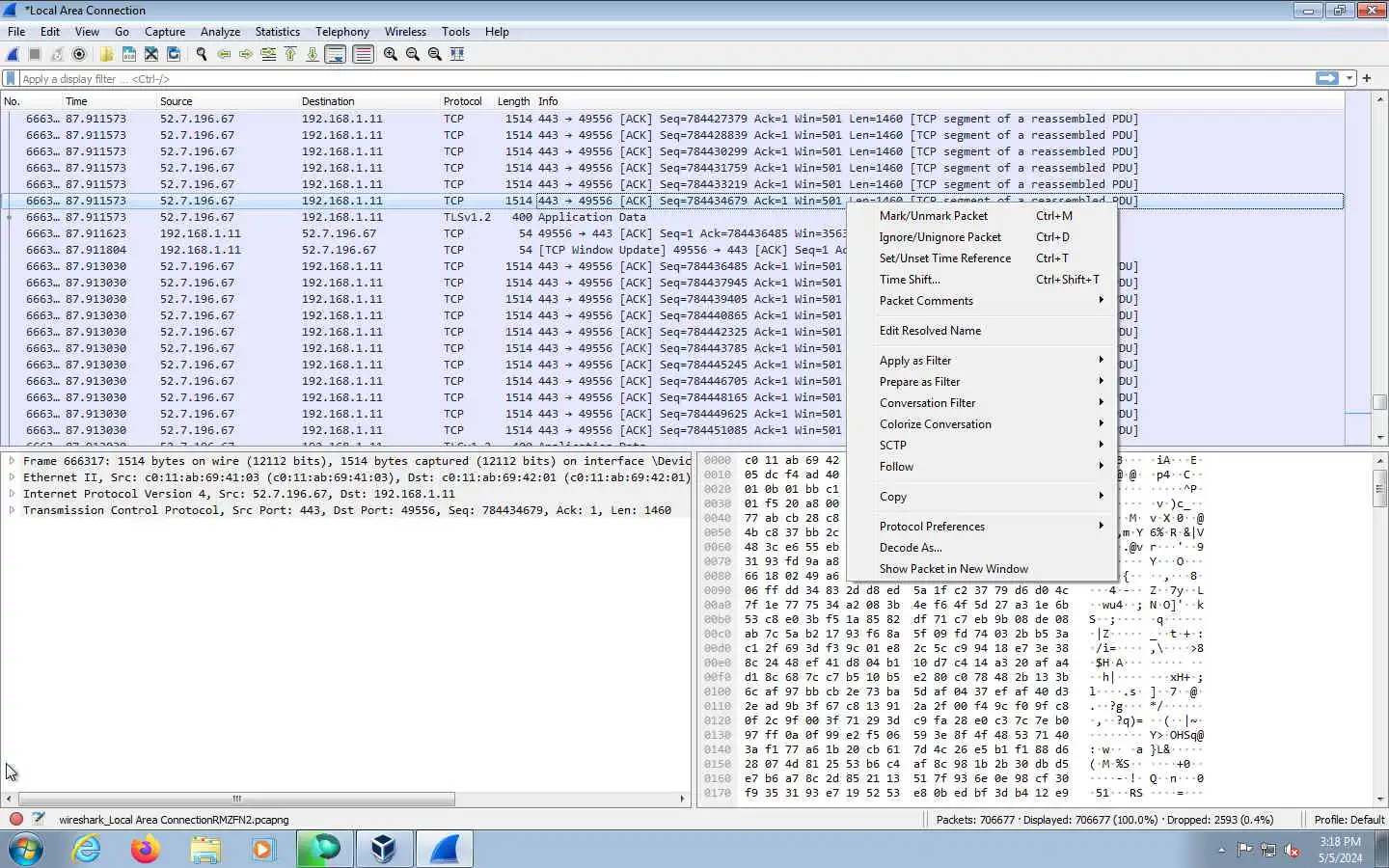
Task: Expand the Apply as Filter submenu
Action: 983,361
